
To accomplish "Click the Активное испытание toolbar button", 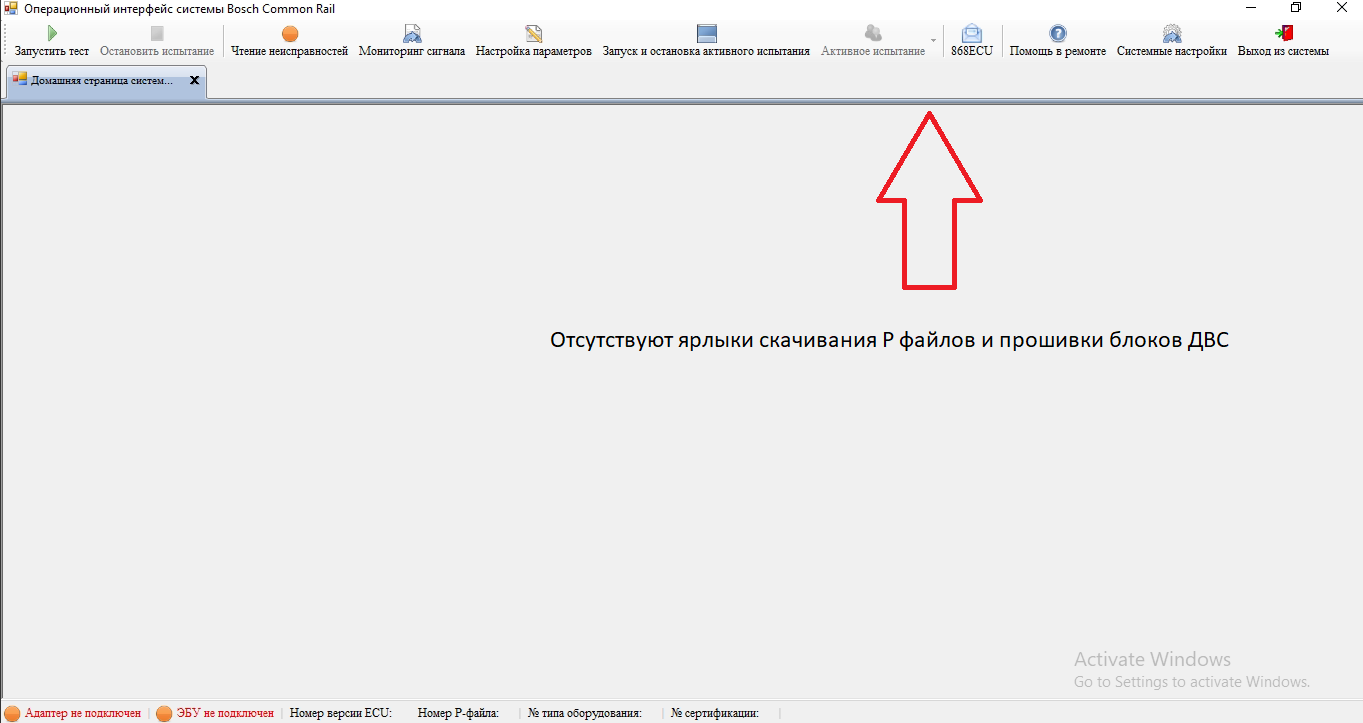I will pyautogui.click(x=873, y=41).
